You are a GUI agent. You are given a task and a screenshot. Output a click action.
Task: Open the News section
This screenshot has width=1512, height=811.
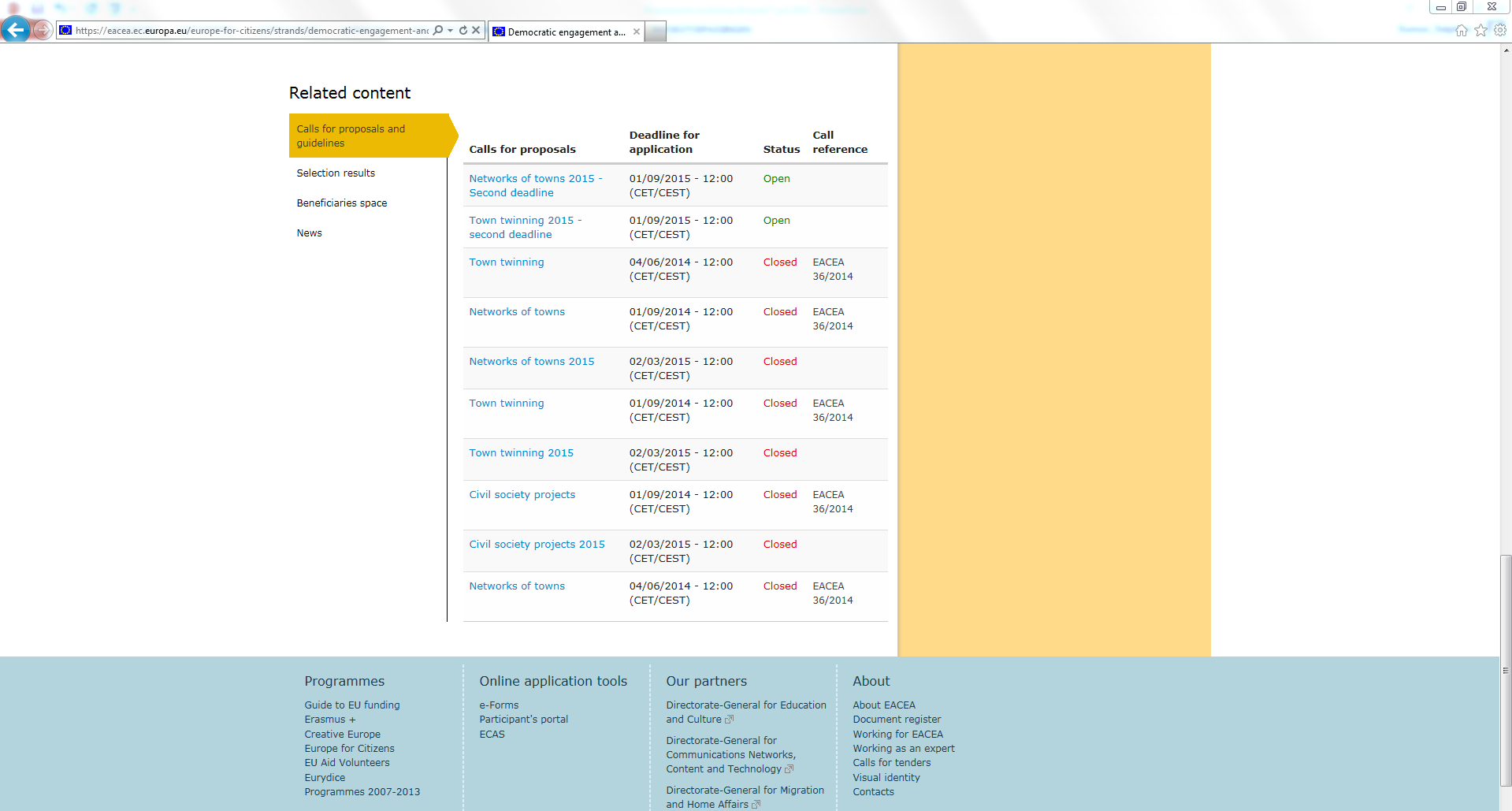(309, 233)
